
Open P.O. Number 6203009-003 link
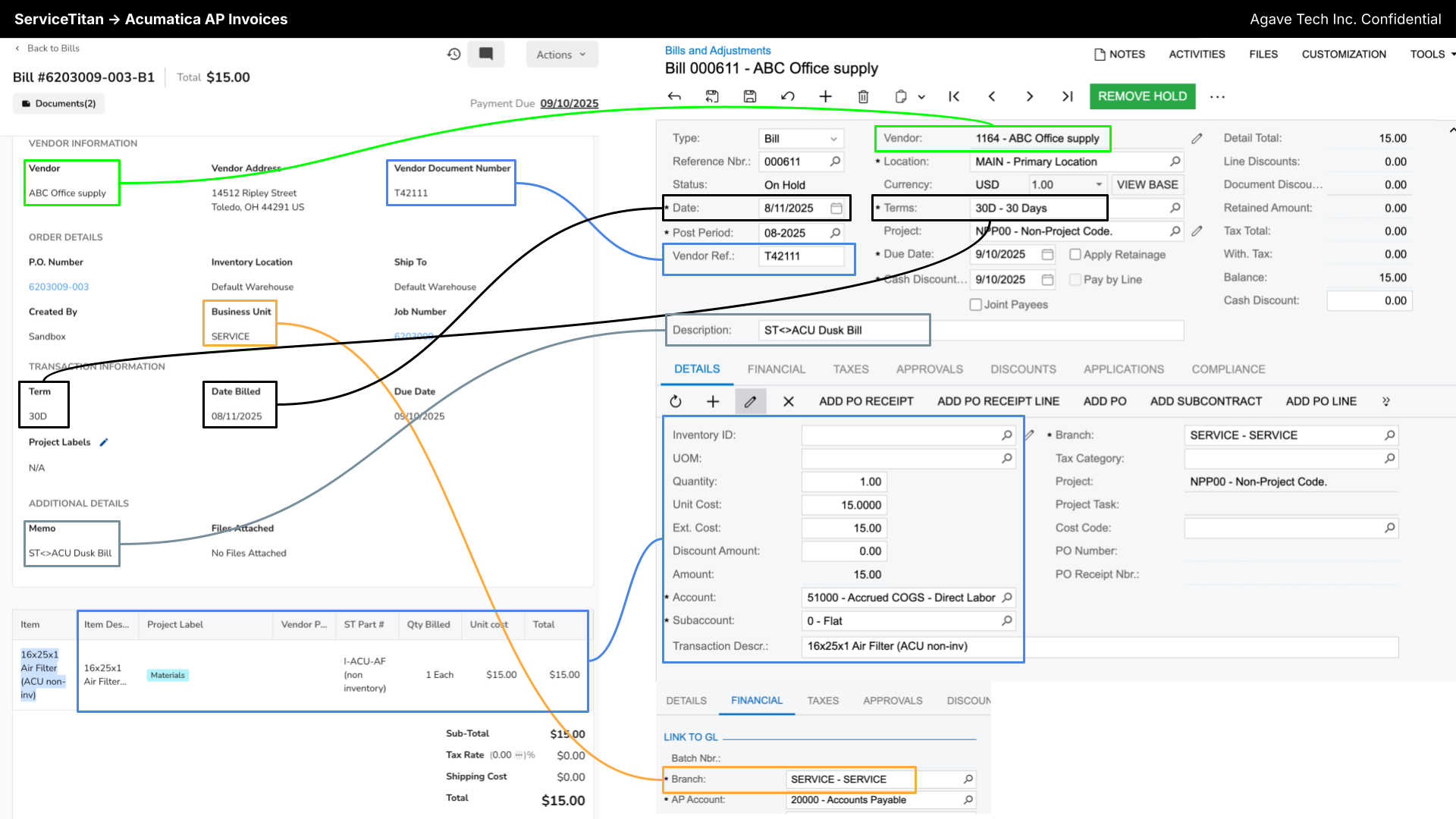[58, 287]
